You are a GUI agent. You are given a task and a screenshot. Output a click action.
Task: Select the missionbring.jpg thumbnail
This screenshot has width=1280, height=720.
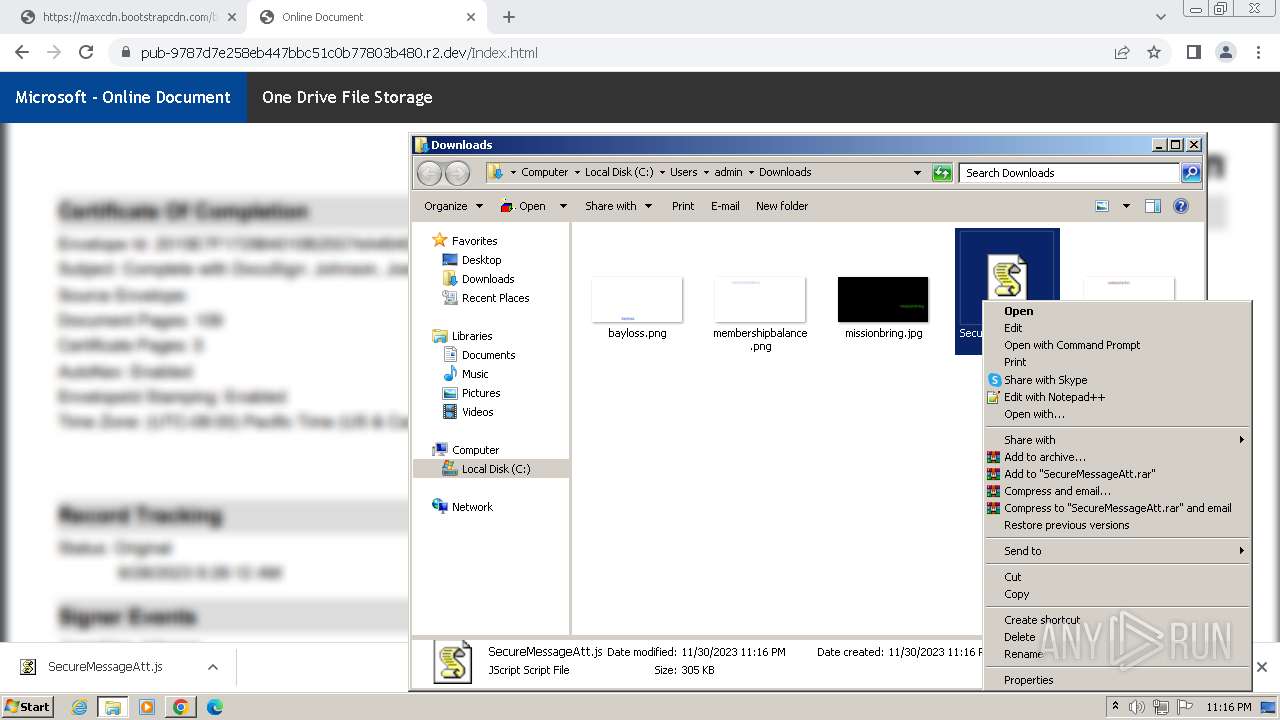click(x=883, y=300)
